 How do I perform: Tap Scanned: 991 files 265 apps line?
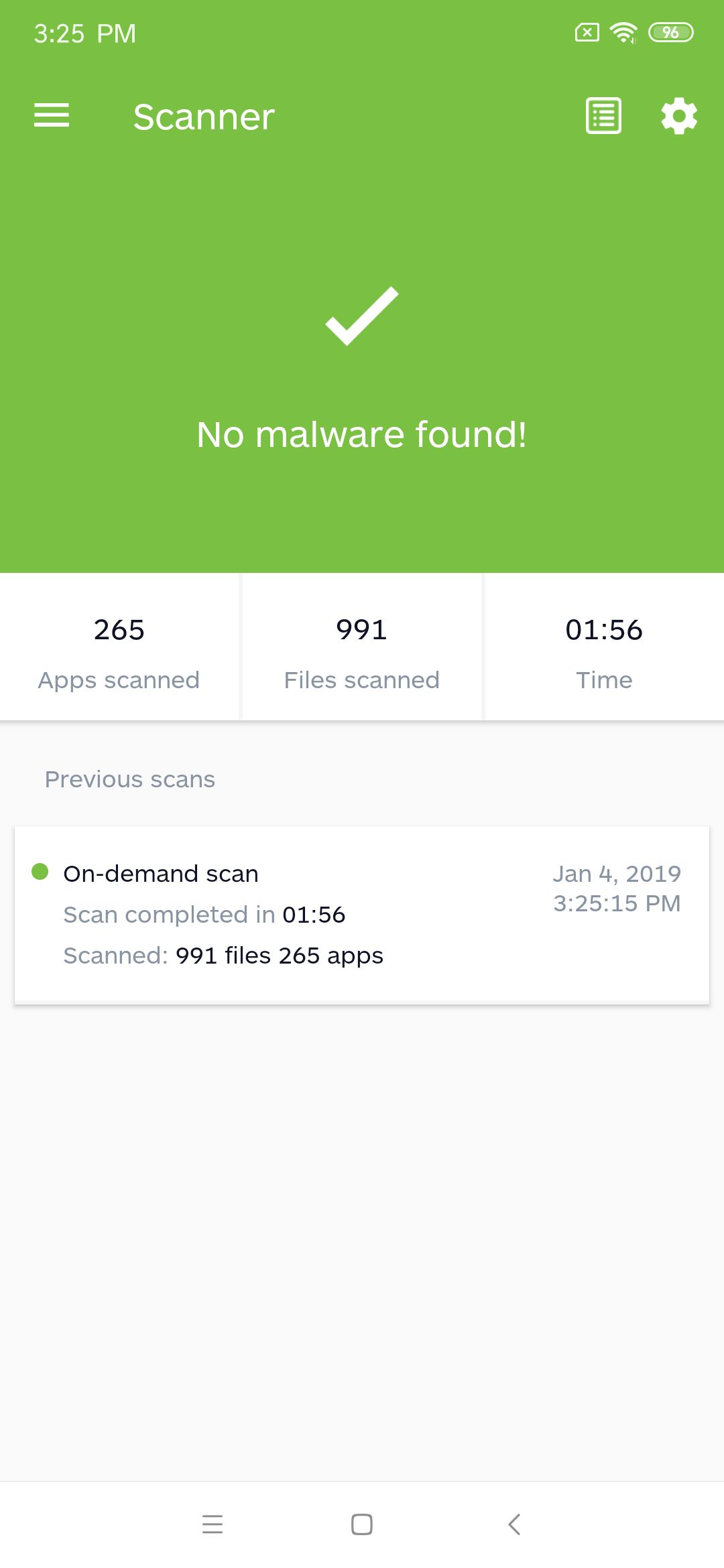pos(223,956)
